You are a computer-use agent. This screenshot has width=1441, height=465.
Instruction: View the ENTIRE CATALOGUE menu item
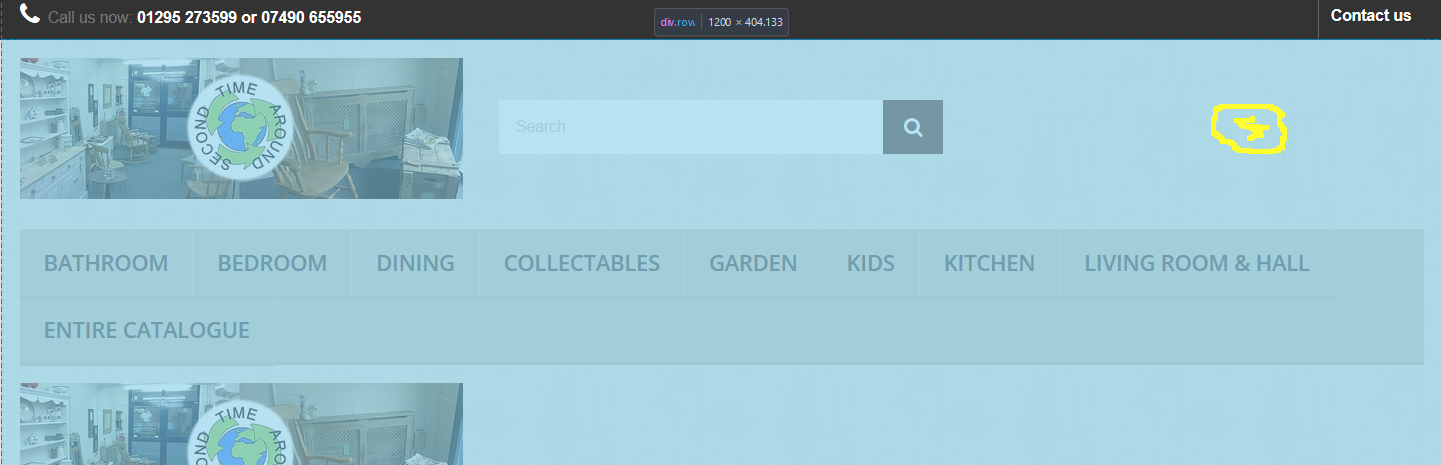pos(147,330)
